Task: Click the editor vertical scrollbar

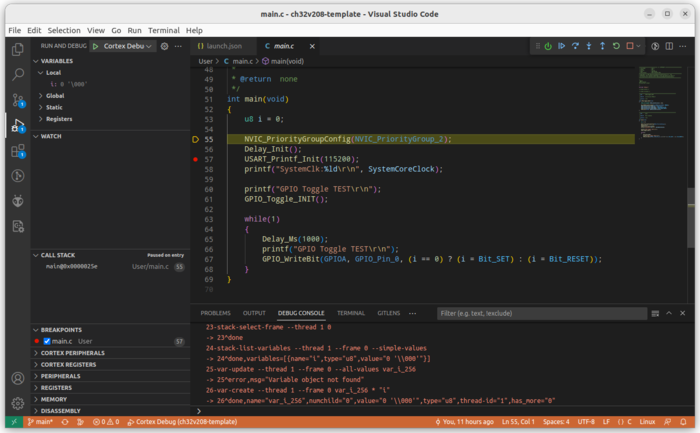Action: click(x=691, y=217)
